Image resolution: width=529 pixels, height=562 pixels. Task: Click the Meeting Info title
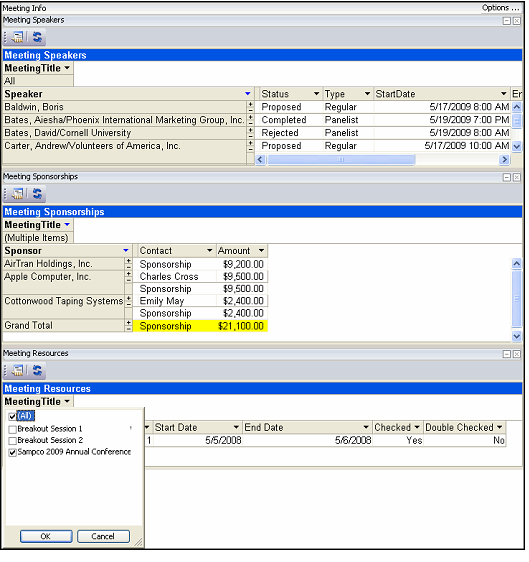[x=24, y=8]
